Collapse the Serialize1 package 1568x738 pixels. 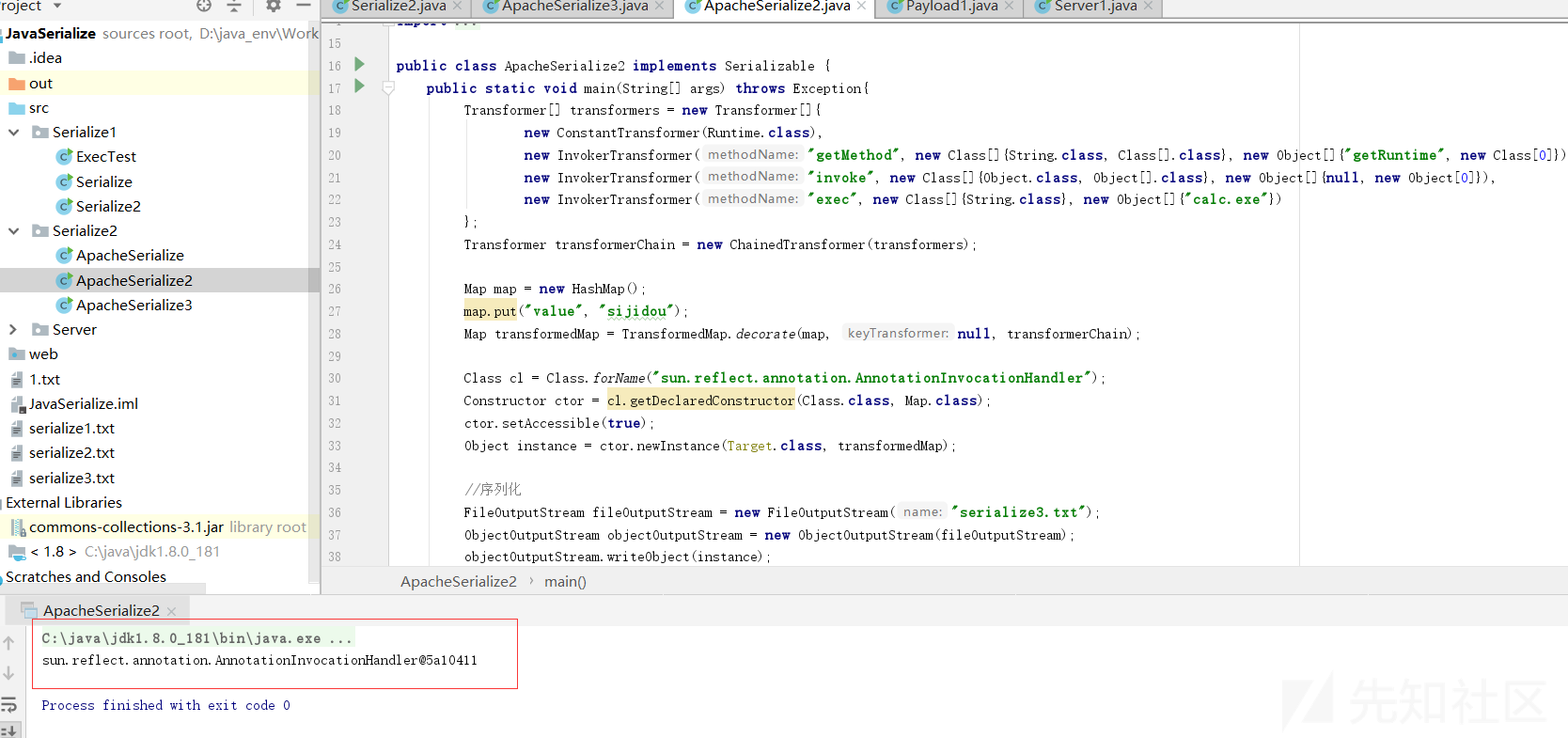14,133
